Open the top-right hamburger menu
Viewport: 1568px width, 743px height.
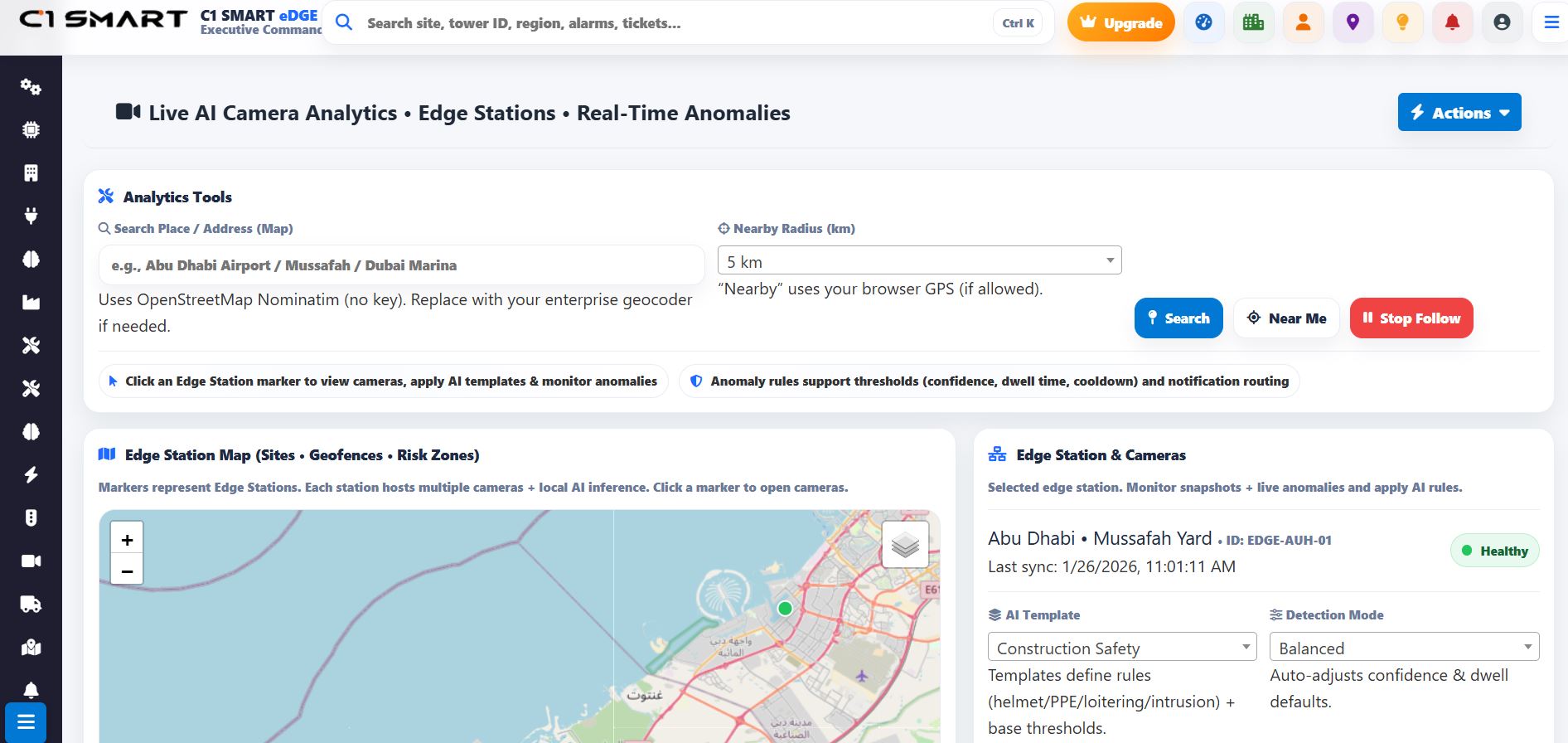point(1551,22)
